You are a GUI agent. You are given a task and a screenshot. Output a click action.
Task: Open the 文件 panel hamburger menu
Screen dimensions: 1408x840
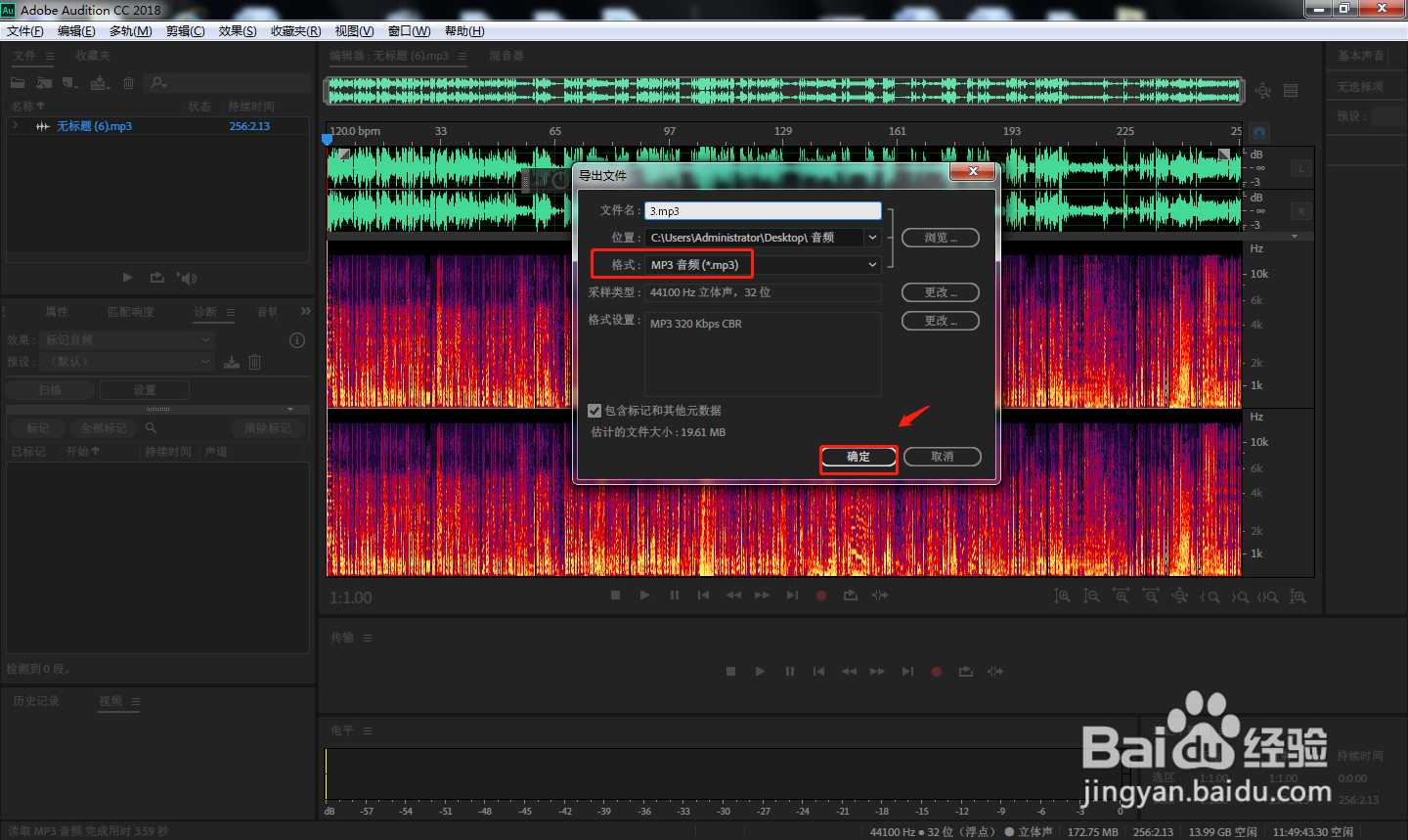click(49, 56)
